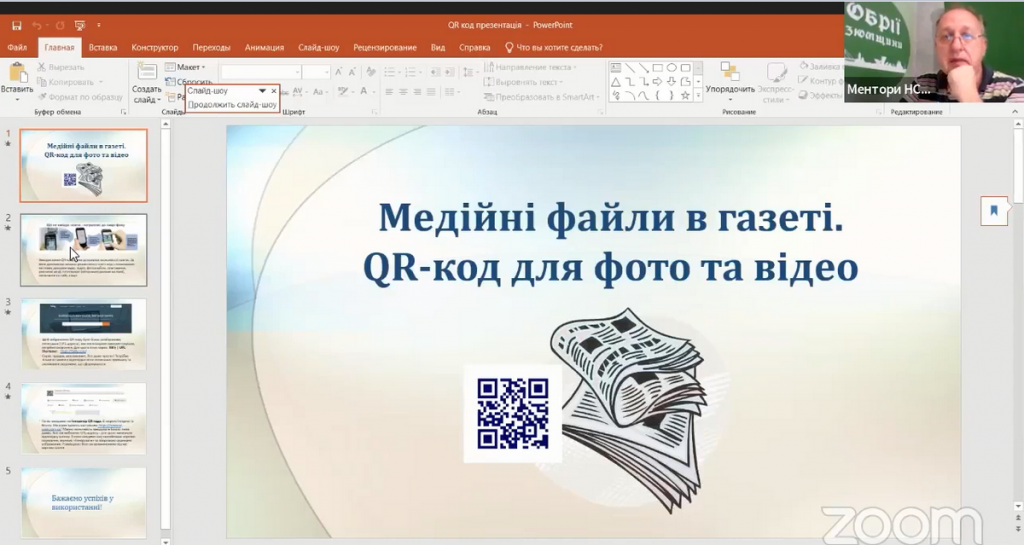The height and width of the screenshot is (545, 1024).
Task: Save the presentation from quick access toolbar
Action: click(x=17, y=25)
